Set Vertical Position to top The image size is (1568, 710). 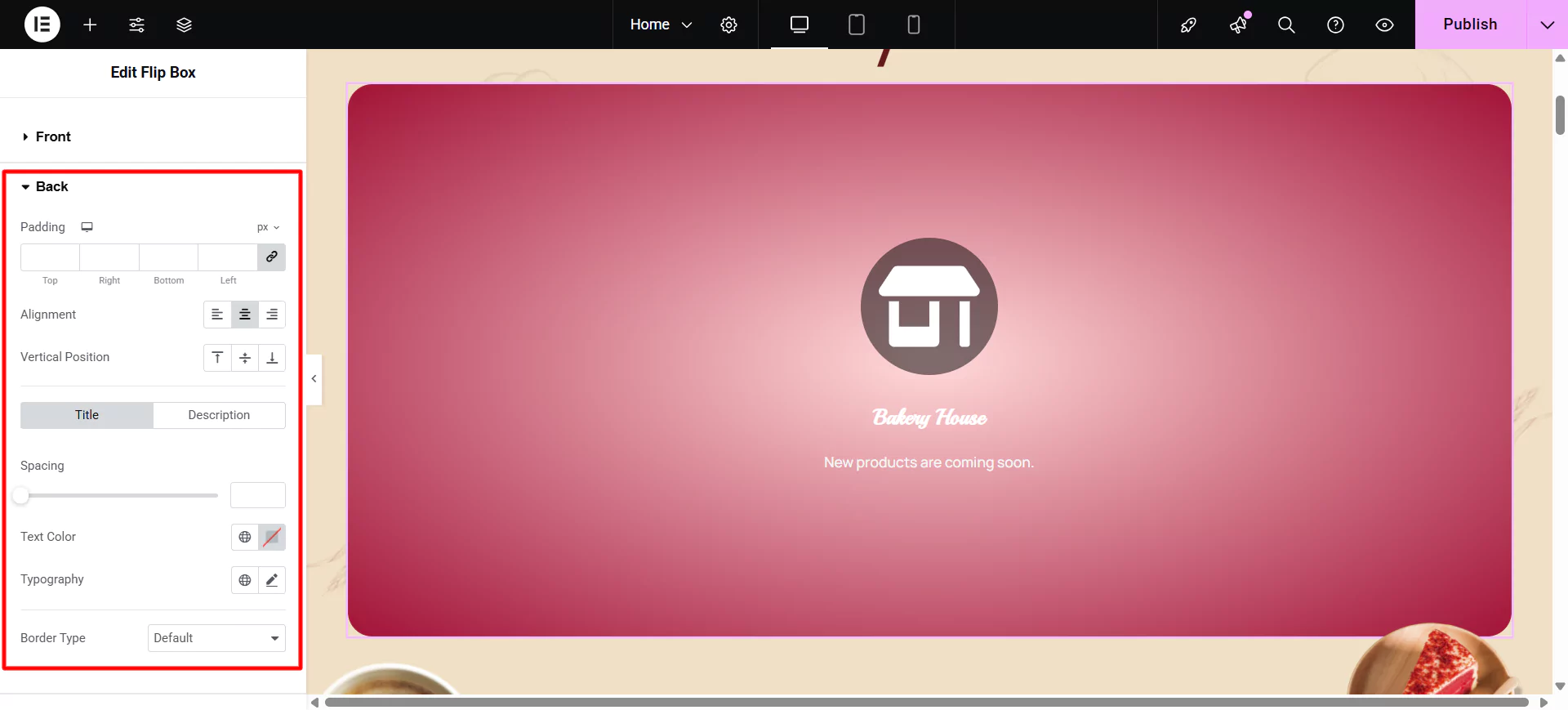tap(217, 357)
